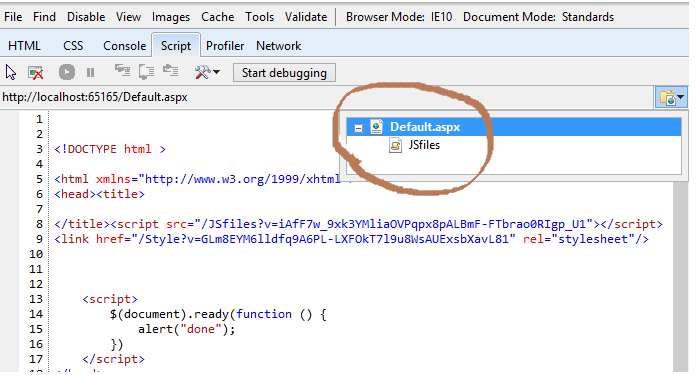Switch to the HTML tab

coord(24,46)
